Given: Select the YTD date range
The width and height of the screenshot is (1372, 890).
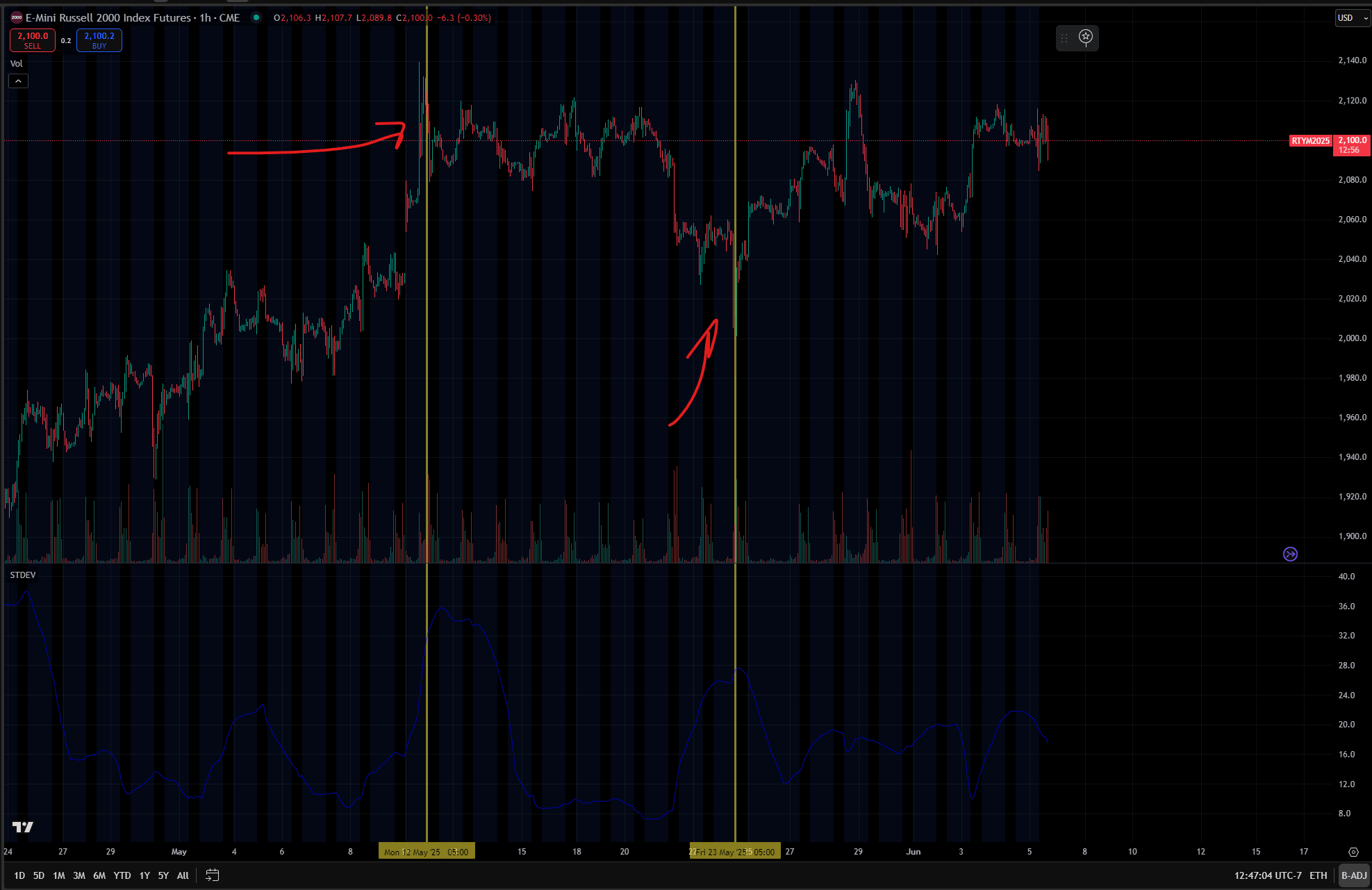Looking at the screenshot, I should pos(122,875).
